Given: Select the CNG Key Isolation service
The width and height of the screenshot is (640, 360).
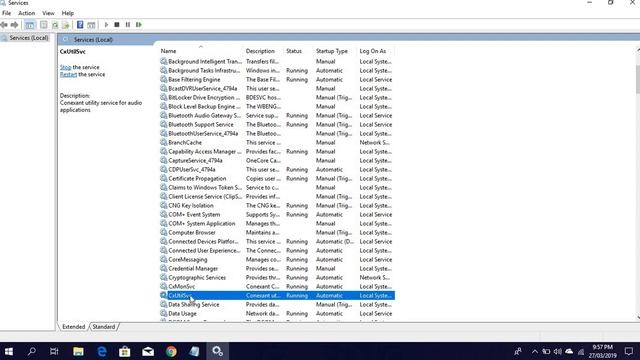Looking at the screenshot, I should click(276, 205).
